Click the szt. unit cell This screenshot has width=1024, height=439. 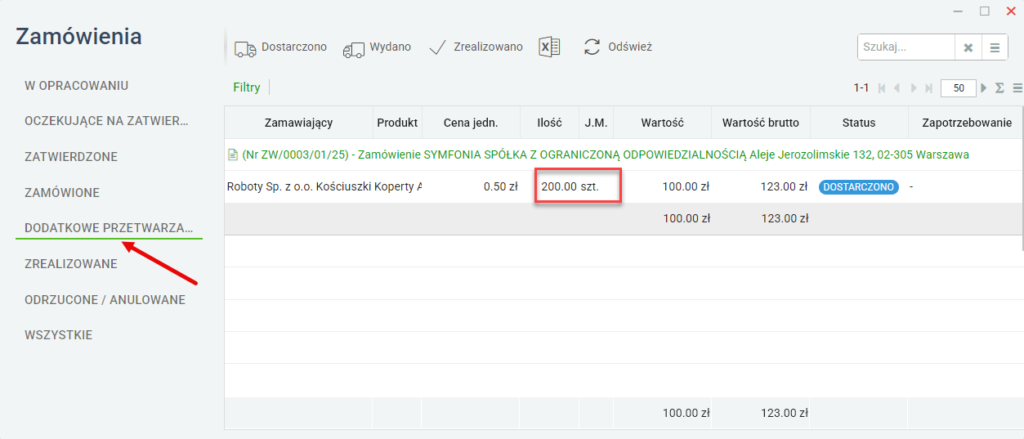pos(595,187)
